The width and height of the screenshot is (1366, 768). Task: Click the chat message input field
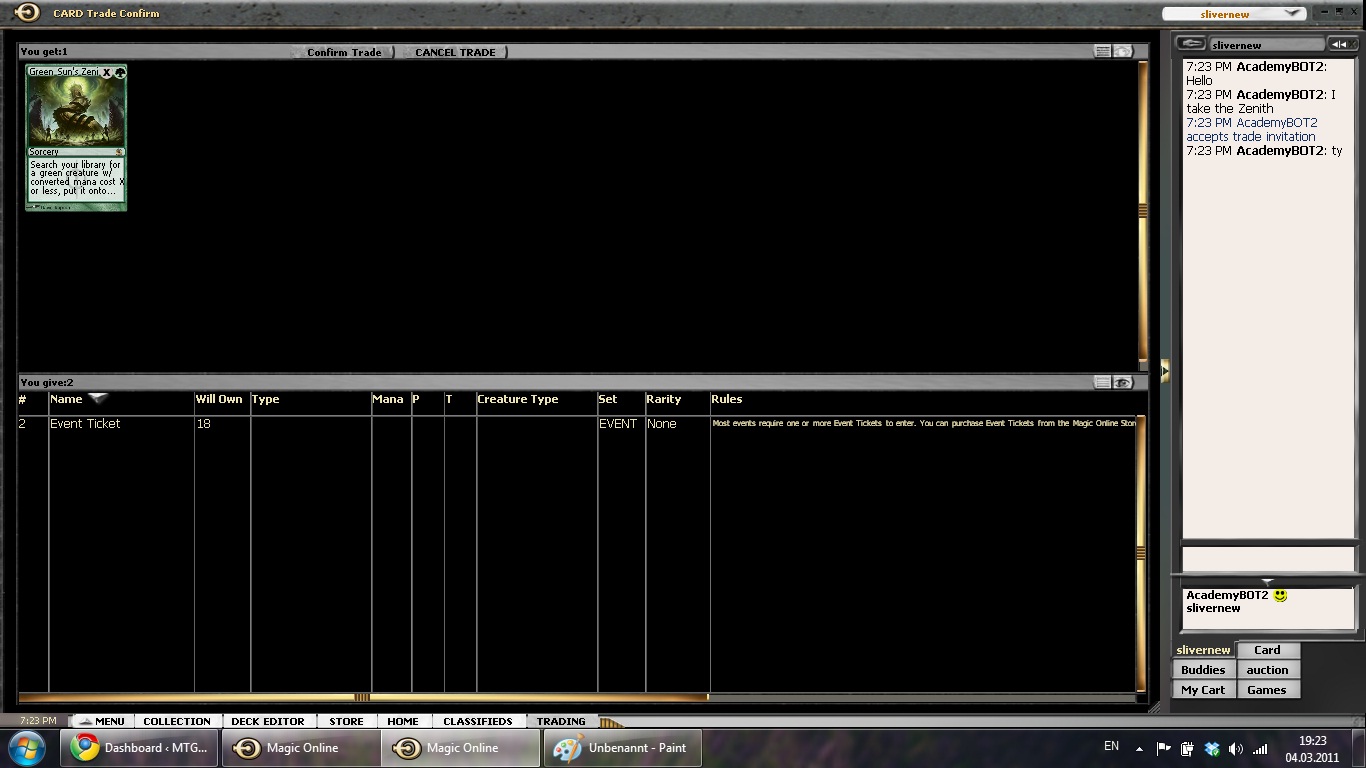(x=1267, y=558)
